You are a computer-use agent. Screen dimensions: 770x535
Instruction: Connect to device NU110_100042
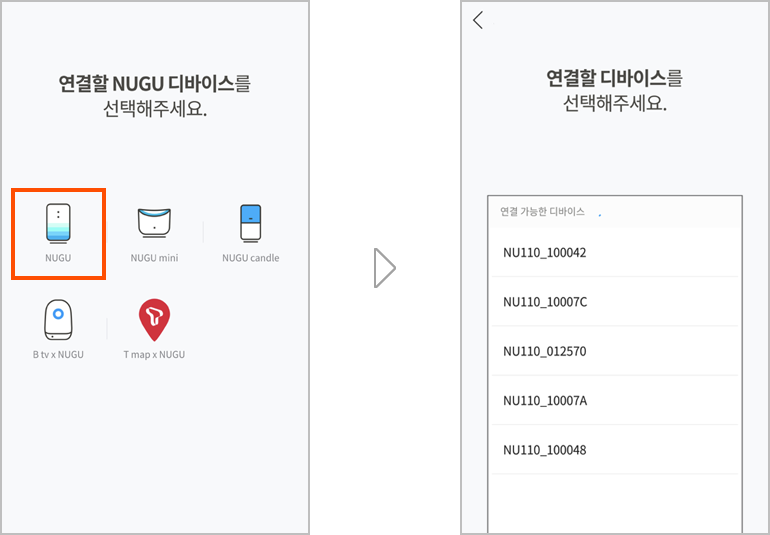(615, 253)
